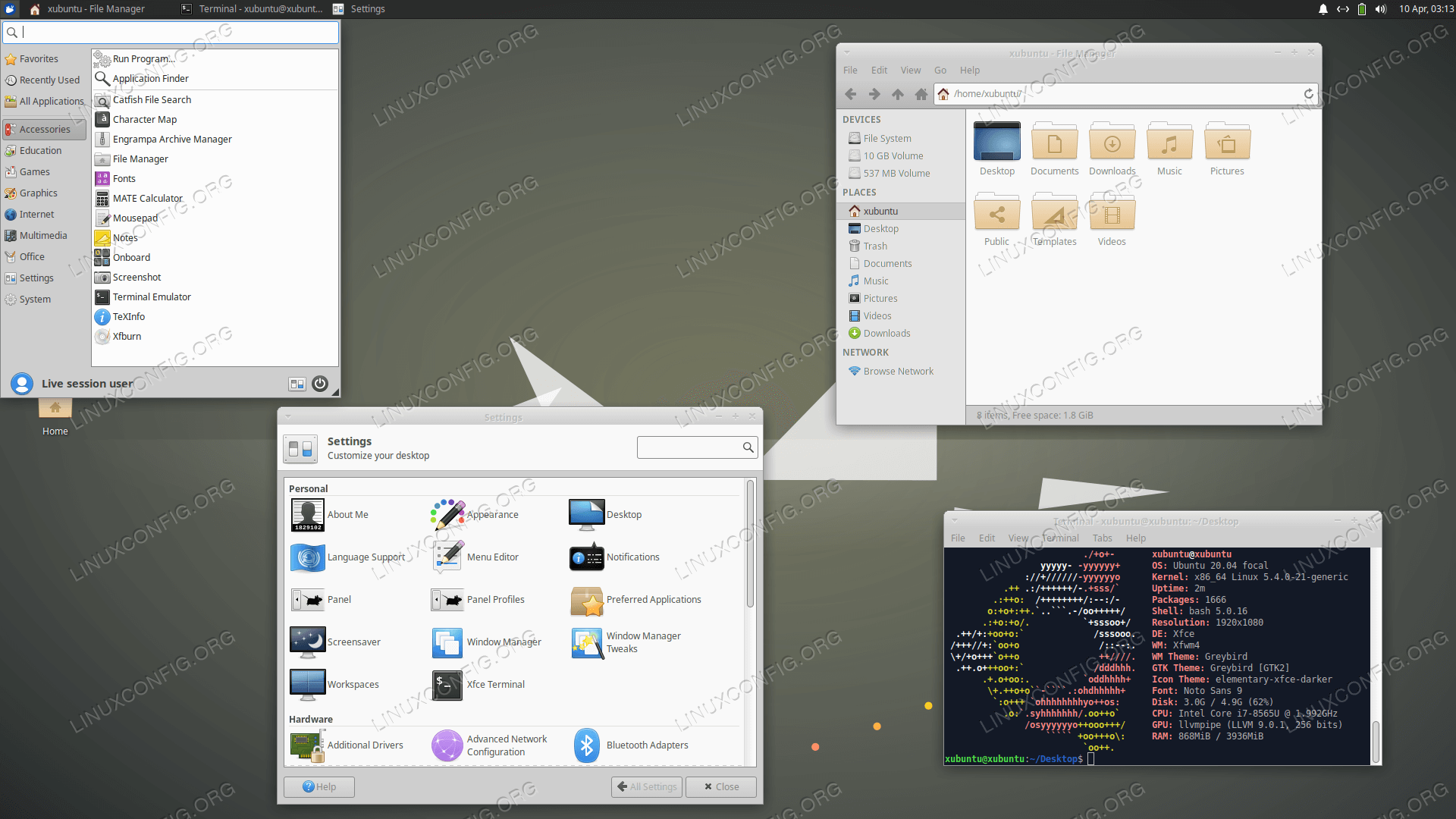Click the forward arrow in File Manager
The height and width of the screenshot is (819, 1456).
tap(874, 94)
